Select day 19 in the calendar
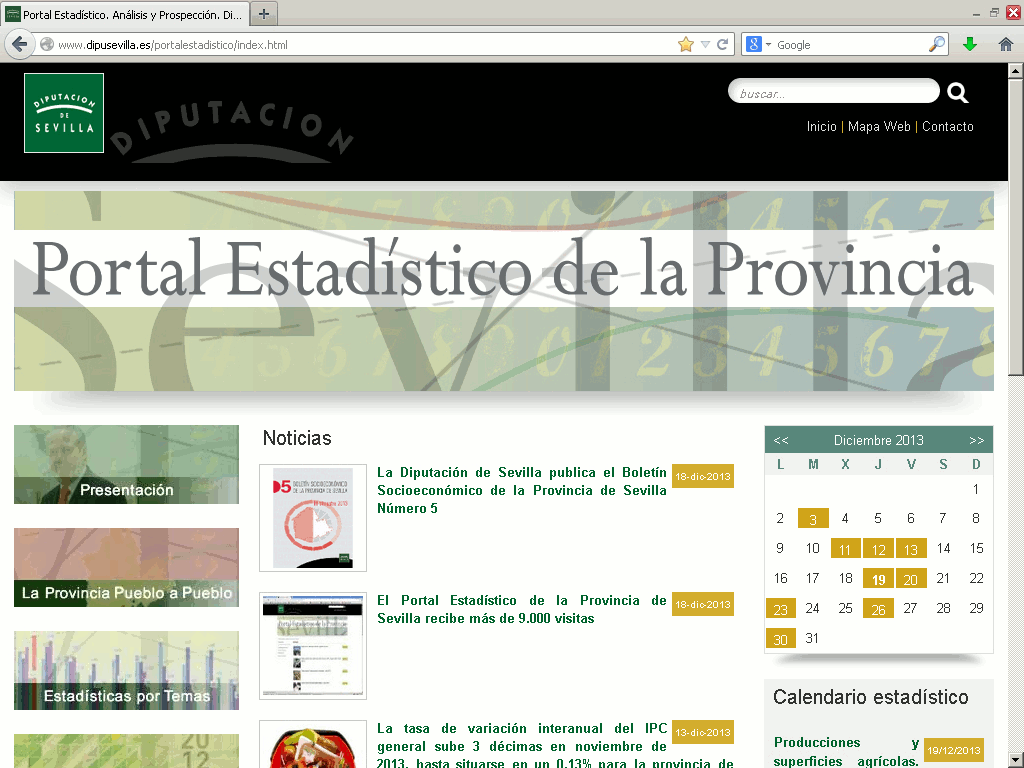Screen dimensions: 1024x768 tap(878, 579)
